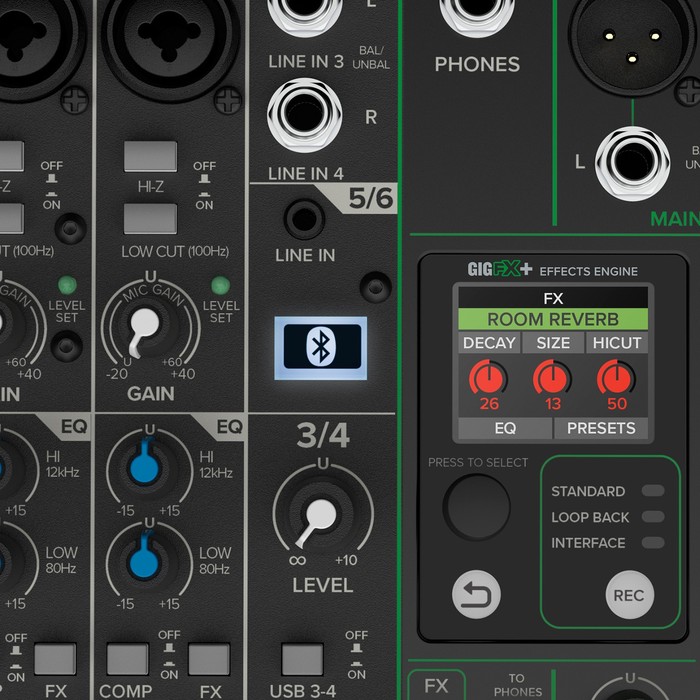Click the 3/4 channel number label

pos(323,436)
